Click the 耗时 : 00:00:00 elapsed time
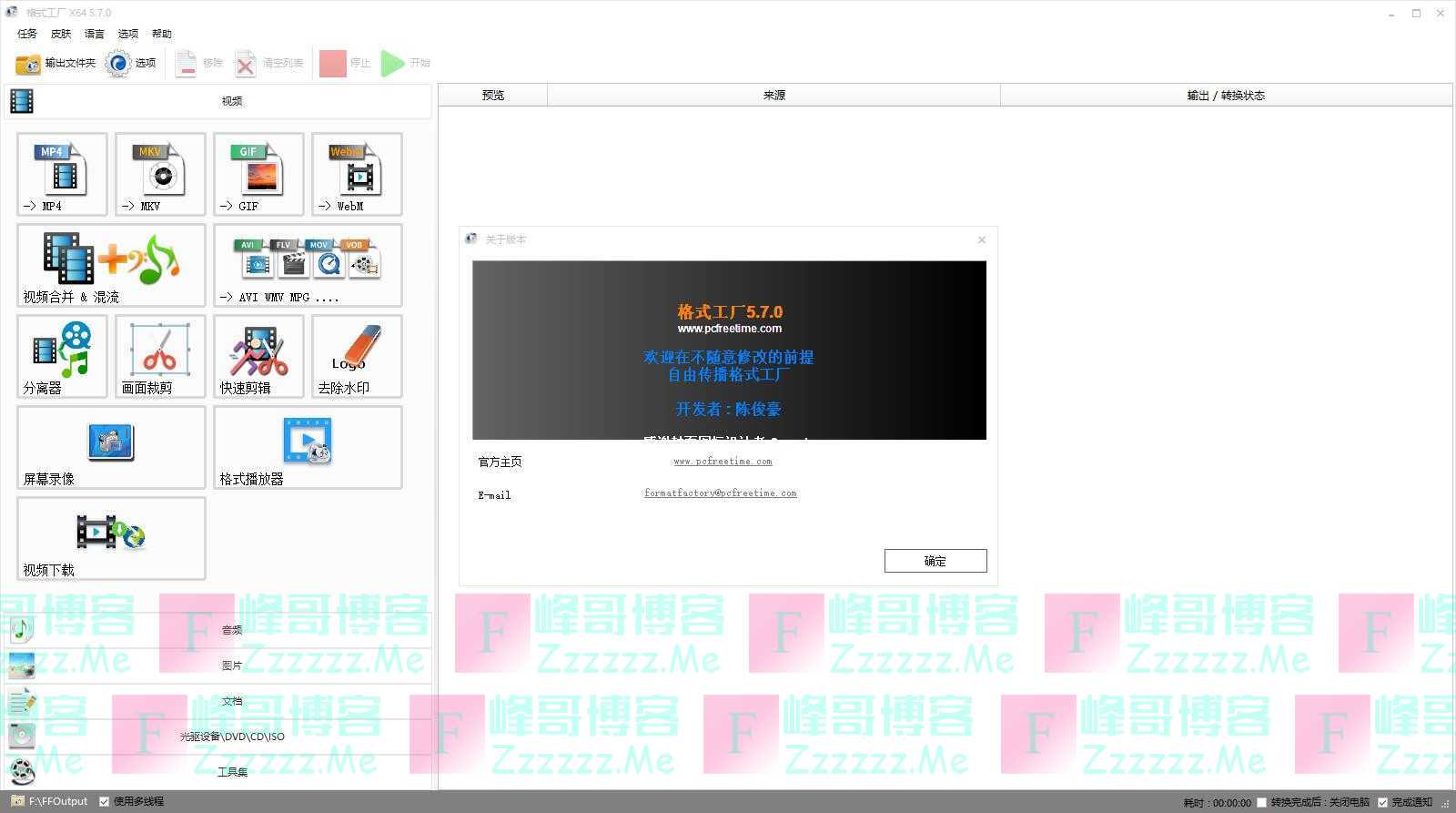The height and width of the screenshot is (813, 1456). (x=1218, y=803)
